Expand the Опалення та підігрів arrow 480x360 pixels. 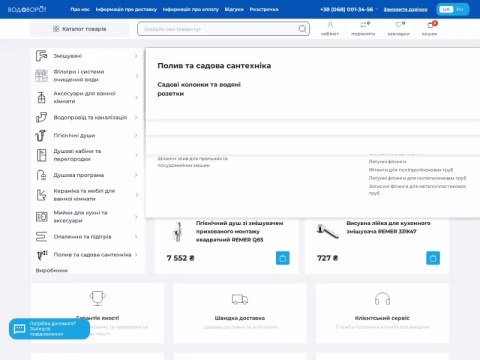(136, 237)
